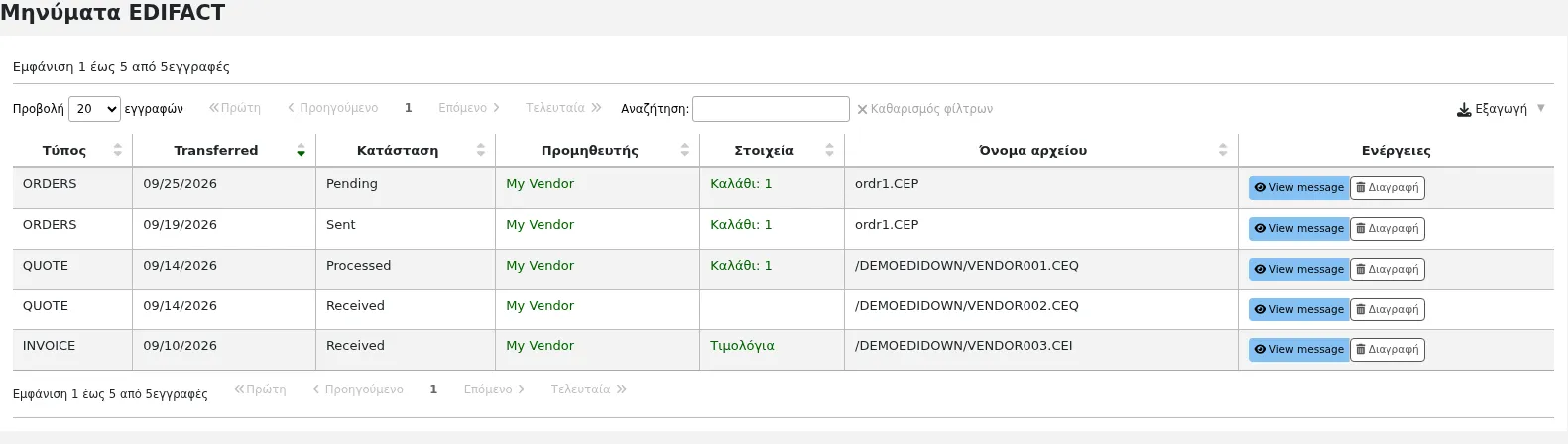Sort table by Τύπος column arrows
The image size is (1568, 444).
pos(118,150)
